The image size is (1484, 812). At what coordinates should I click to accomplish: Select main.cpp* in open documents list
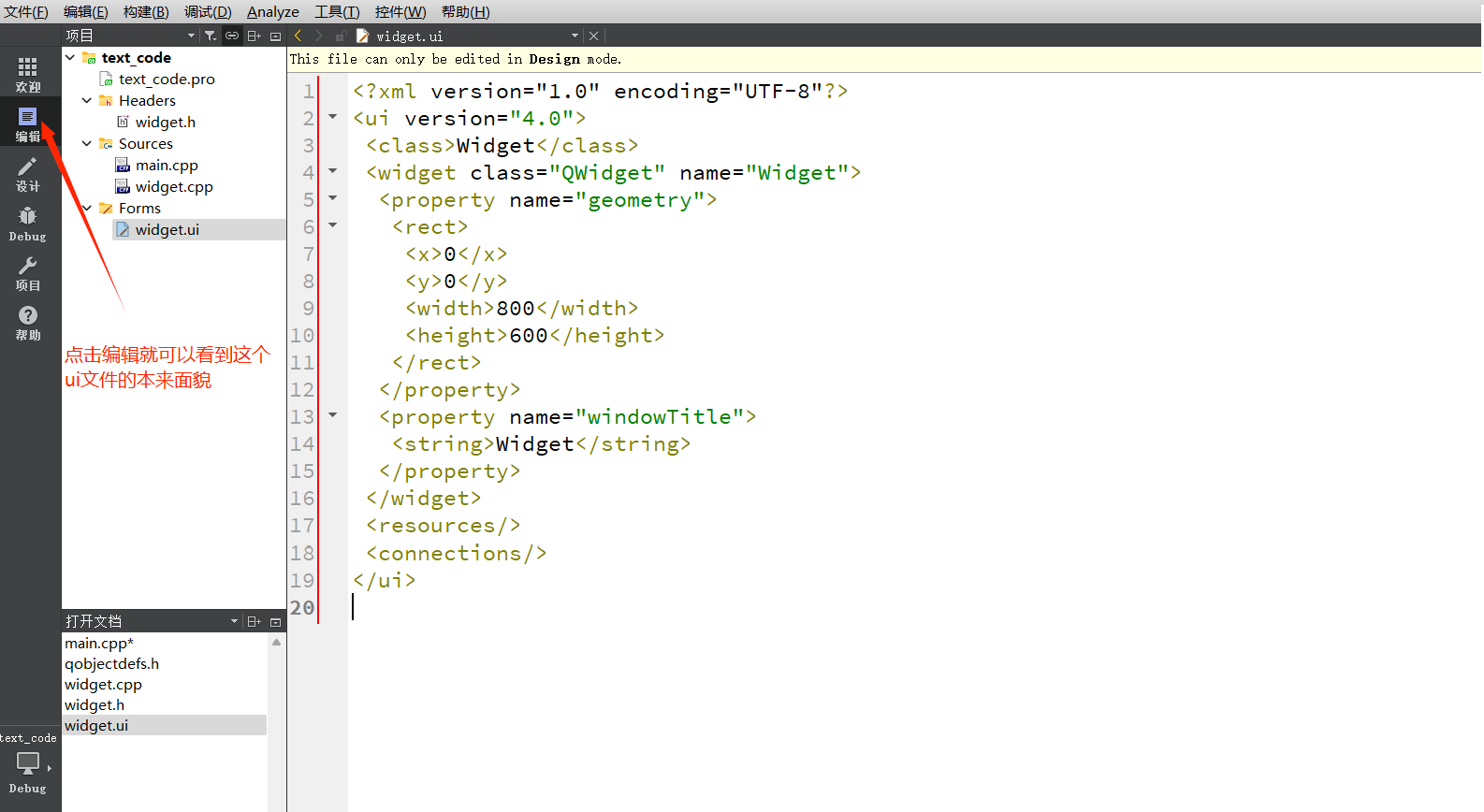[x=99, y=643]
